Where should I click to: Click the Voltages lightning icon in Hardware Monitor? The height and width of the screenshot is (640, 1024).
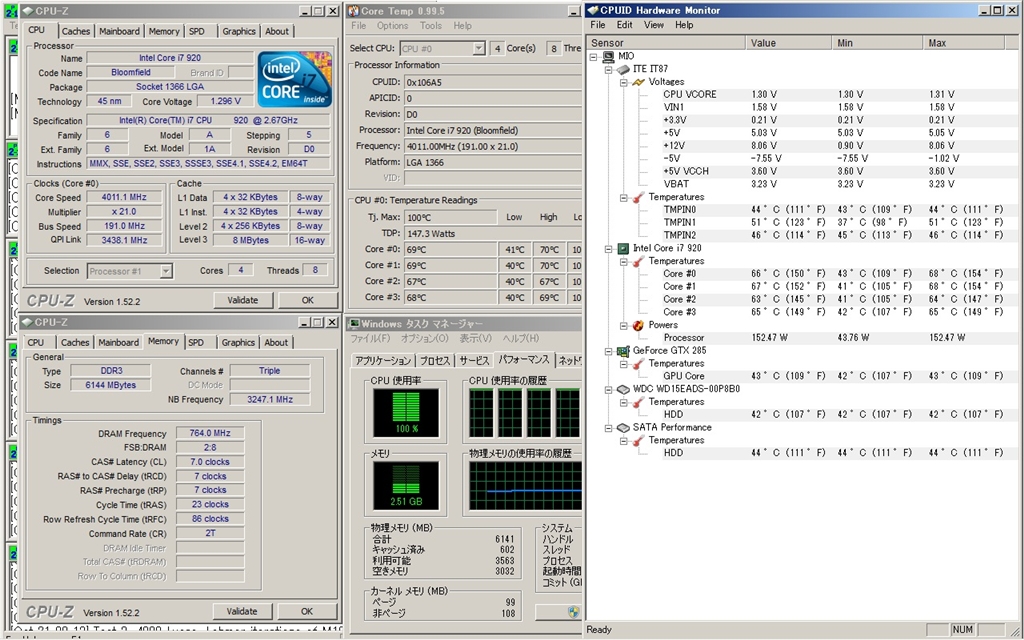(x=639, y=82)
